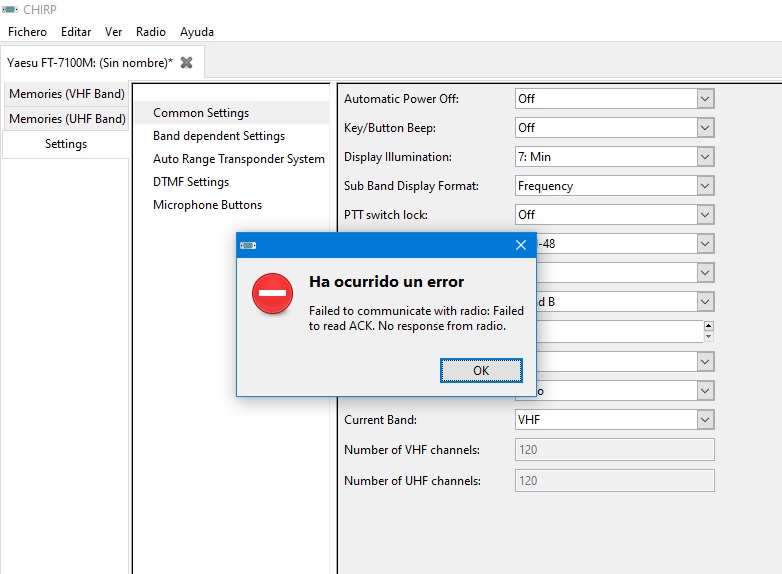
Task: Click the 'Automatic Power Off:' label
Action: pos(401,99)
